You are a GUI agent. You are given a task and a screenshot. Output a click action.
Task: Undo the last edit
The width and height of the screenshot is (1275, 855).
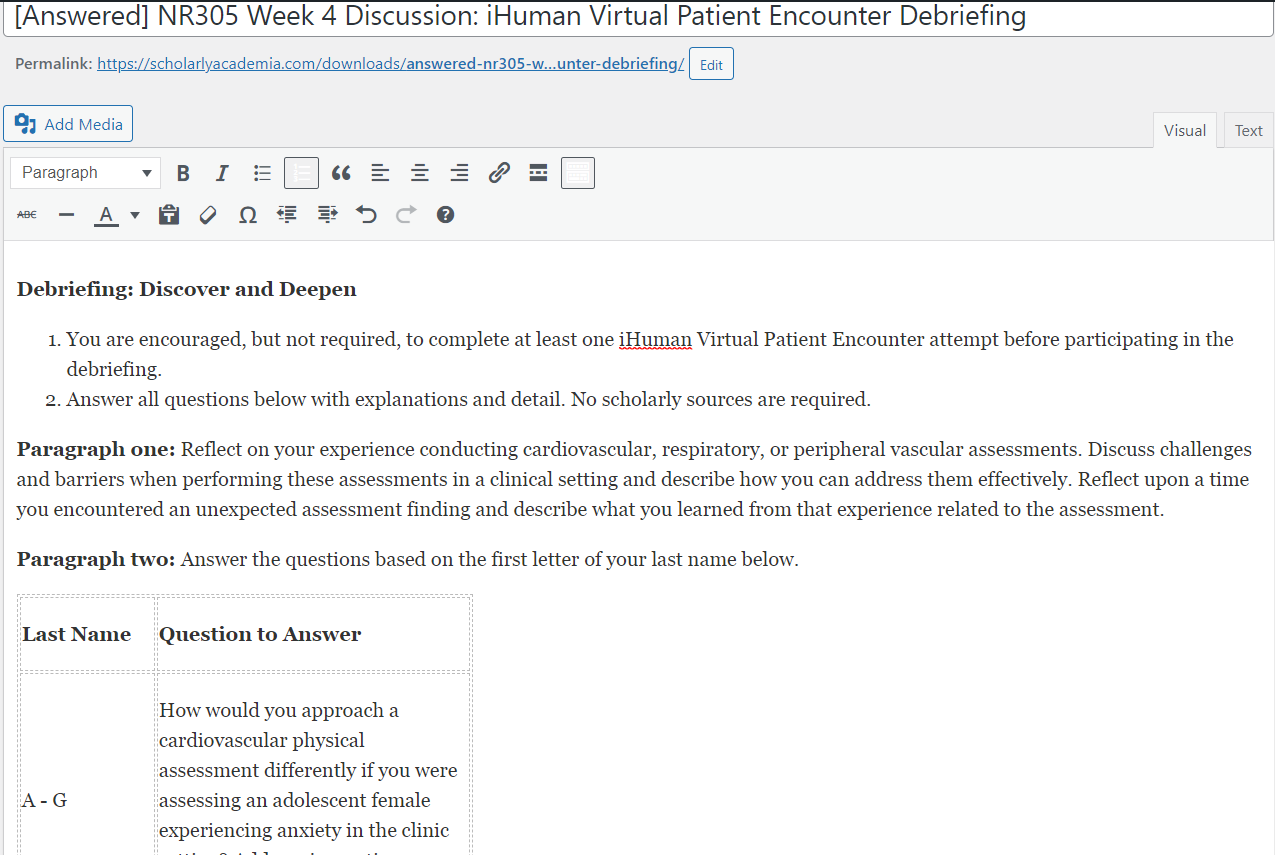coord(366,215)
